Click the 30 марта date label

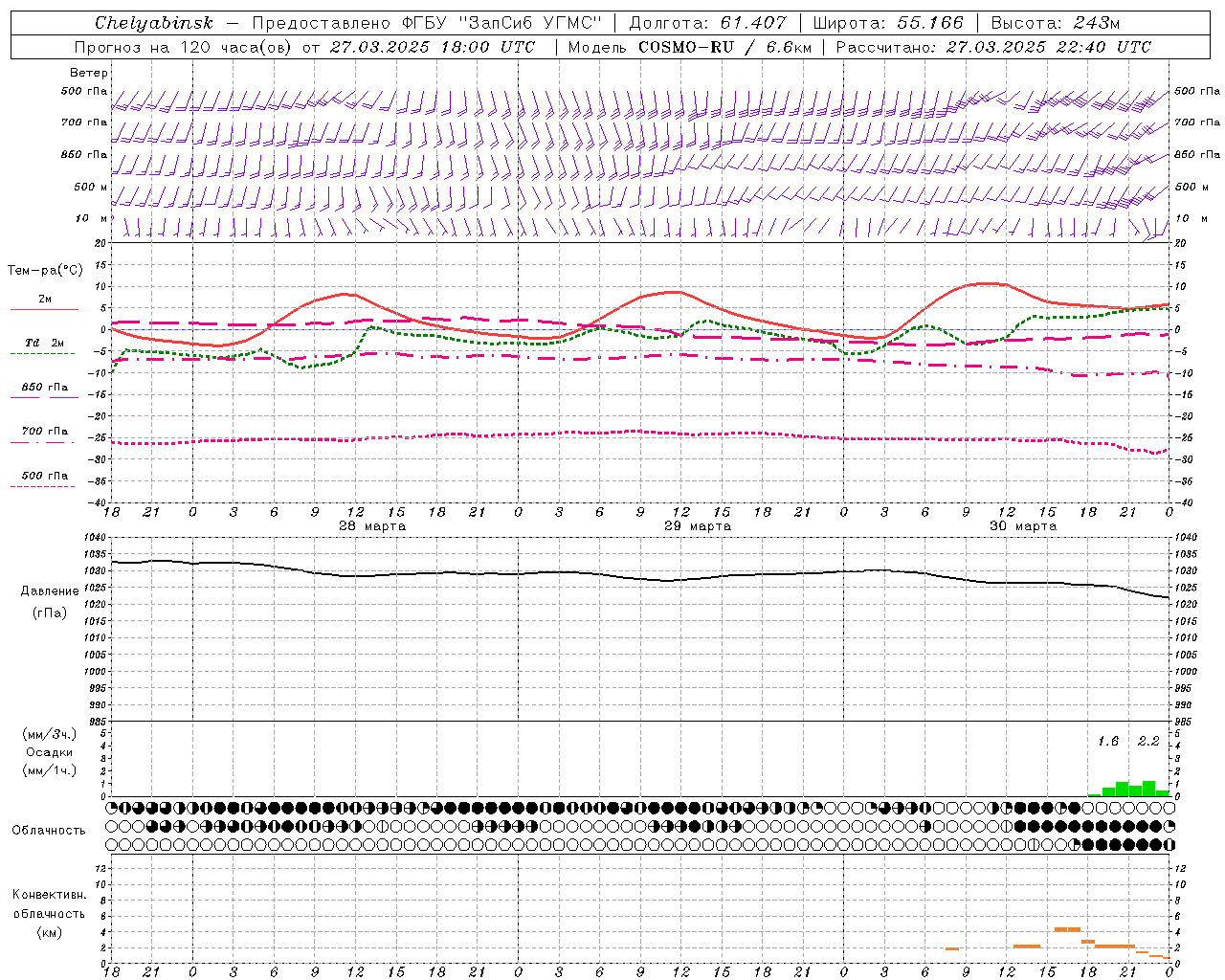point(1023,526)
